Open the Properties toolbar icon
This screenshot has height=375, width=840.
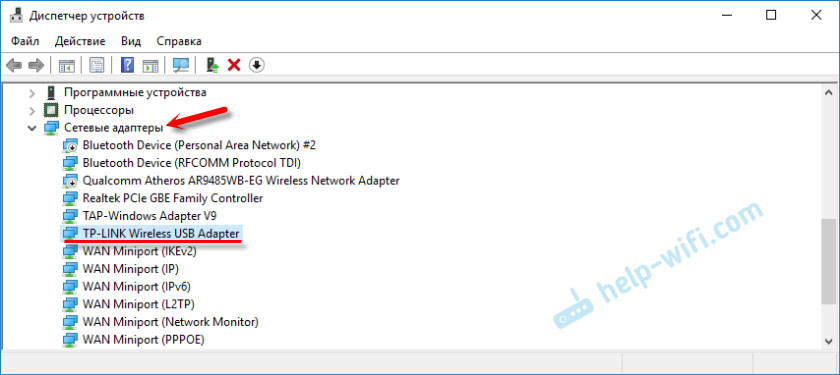(96, 65)
